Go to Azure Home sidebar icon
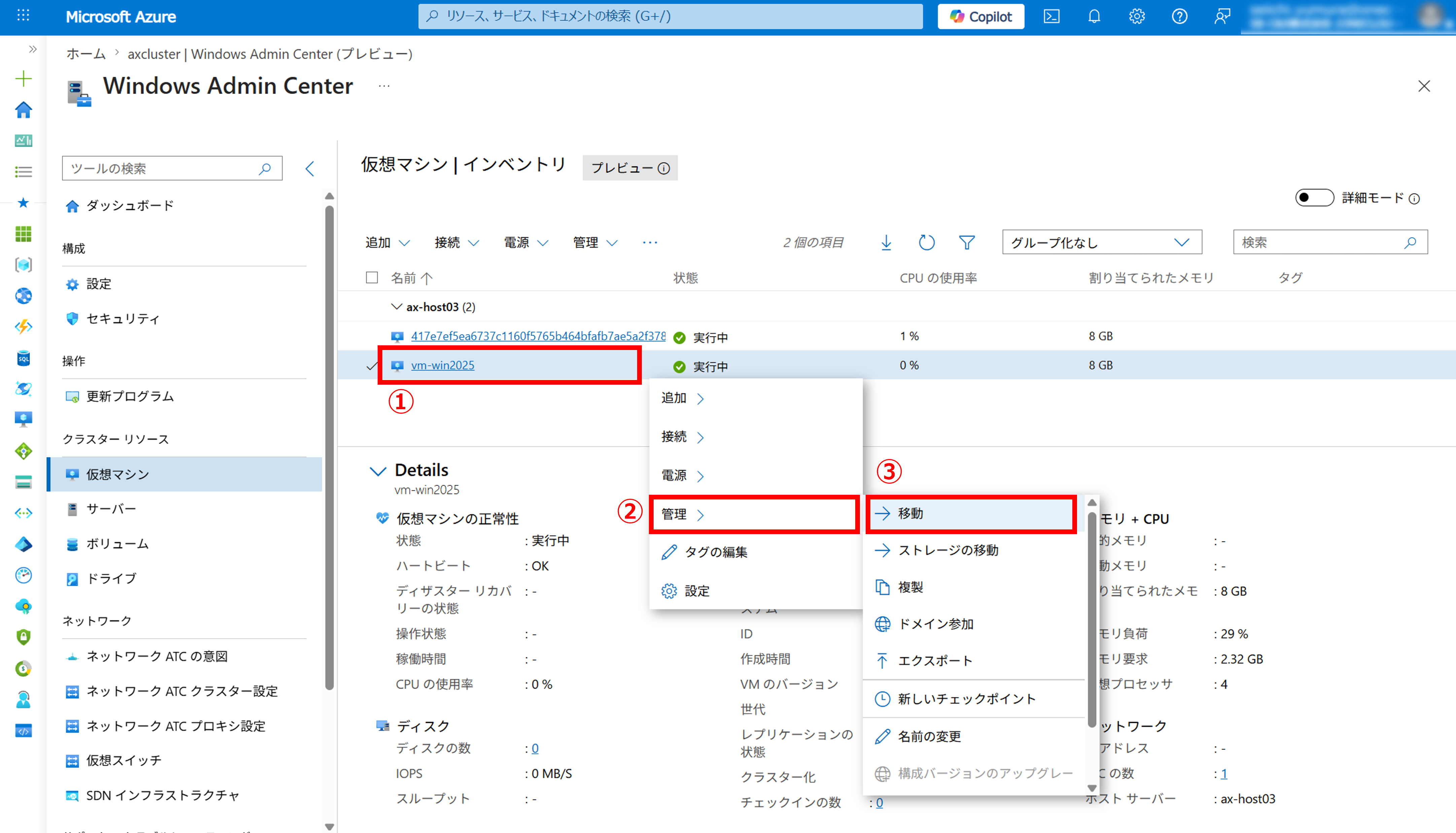The image size is (1456, 833). tap(24, 109)
